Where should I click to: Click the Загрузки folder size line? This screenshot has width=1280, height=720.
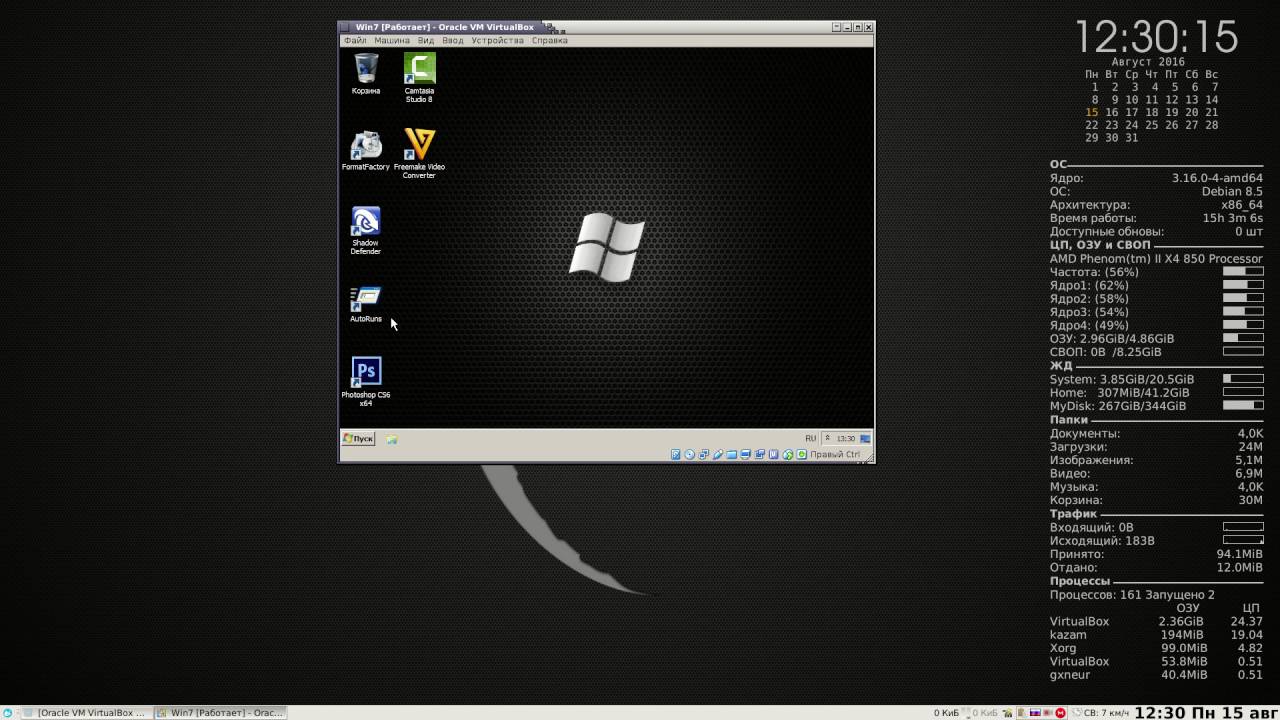[1156, 447]
